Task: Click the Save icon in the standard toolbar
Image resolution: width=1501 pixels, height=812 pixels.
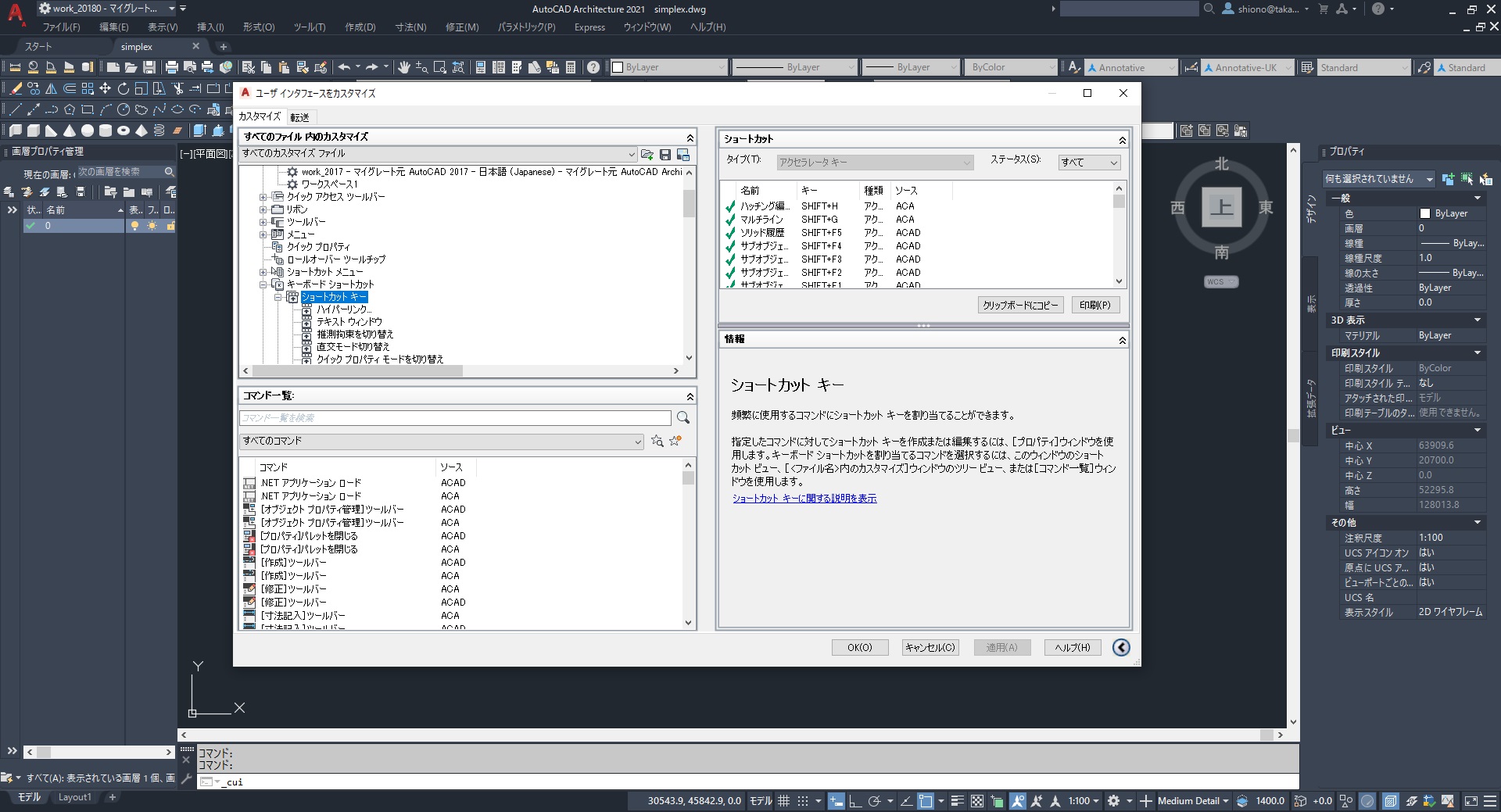Action: tap(149, 67)
